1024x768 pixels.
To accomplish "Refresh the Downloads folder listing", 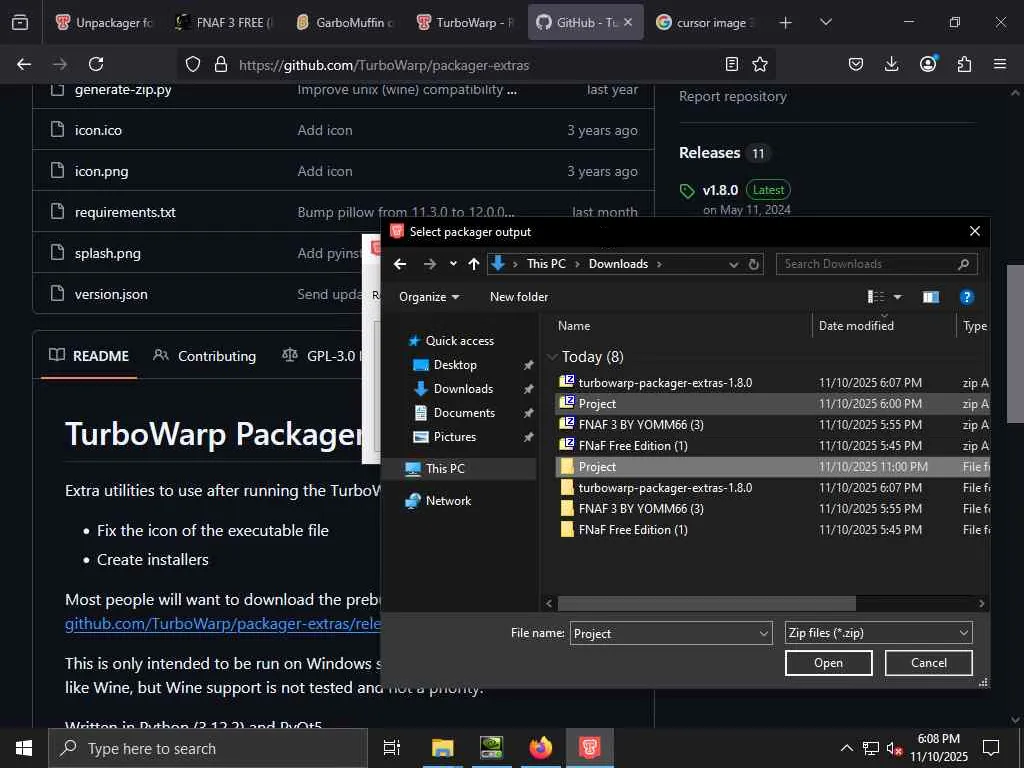I will tap(754, 264).
